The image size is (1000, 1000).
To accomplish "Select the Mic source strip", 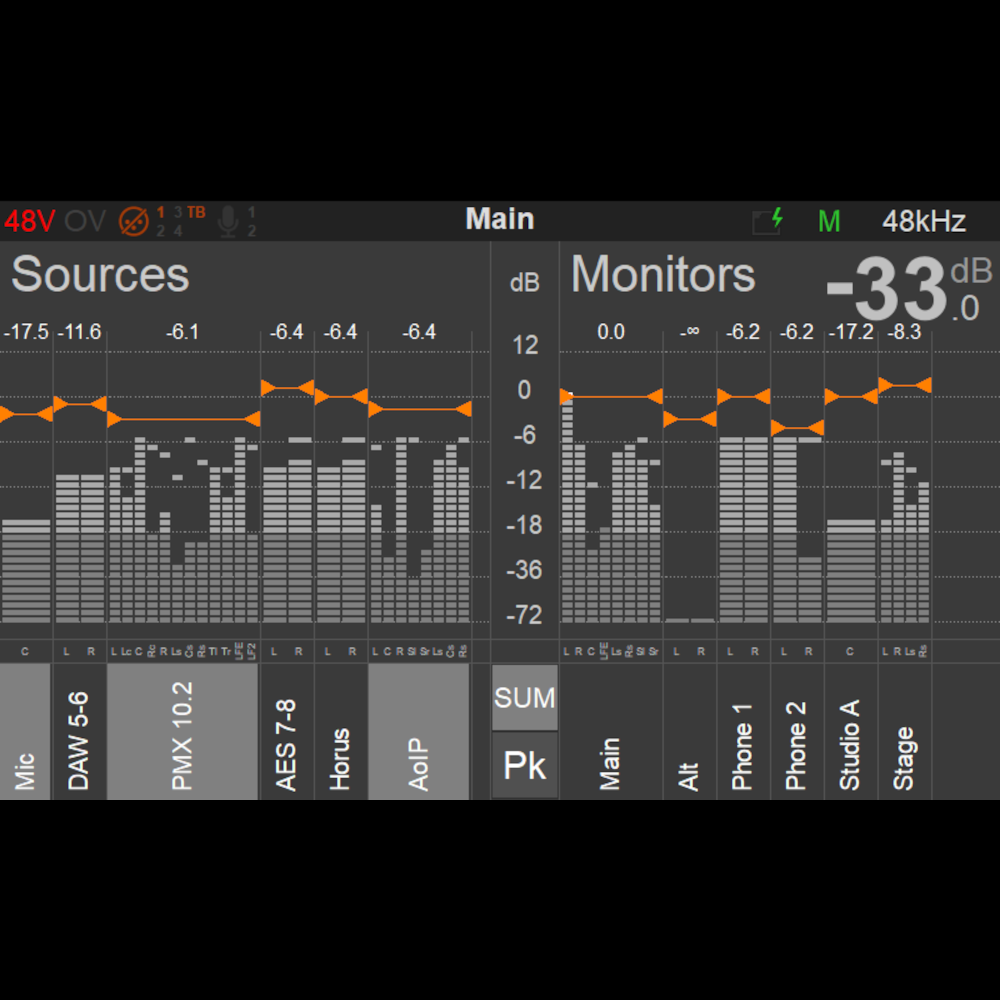I will (25, 731).
